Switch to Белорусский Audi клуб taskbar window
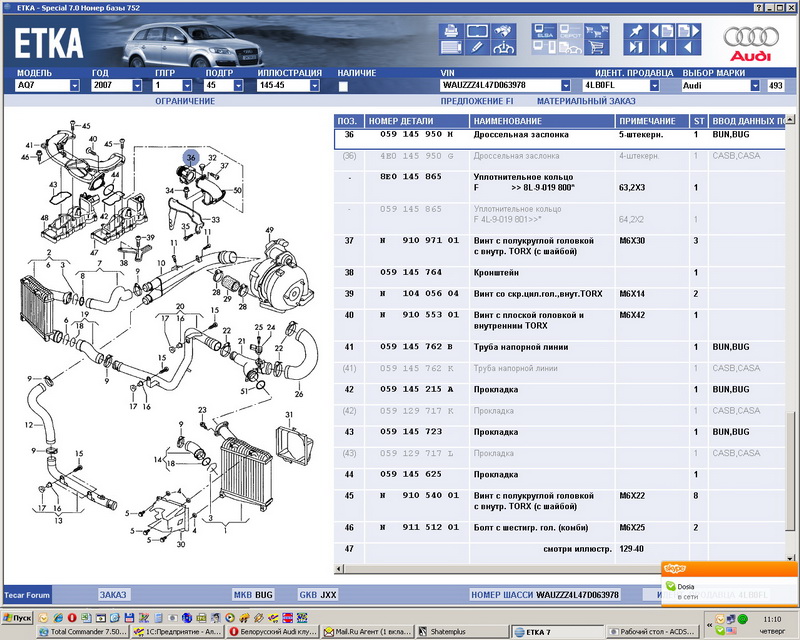This screenshot has height=640, width=800. 273,632
